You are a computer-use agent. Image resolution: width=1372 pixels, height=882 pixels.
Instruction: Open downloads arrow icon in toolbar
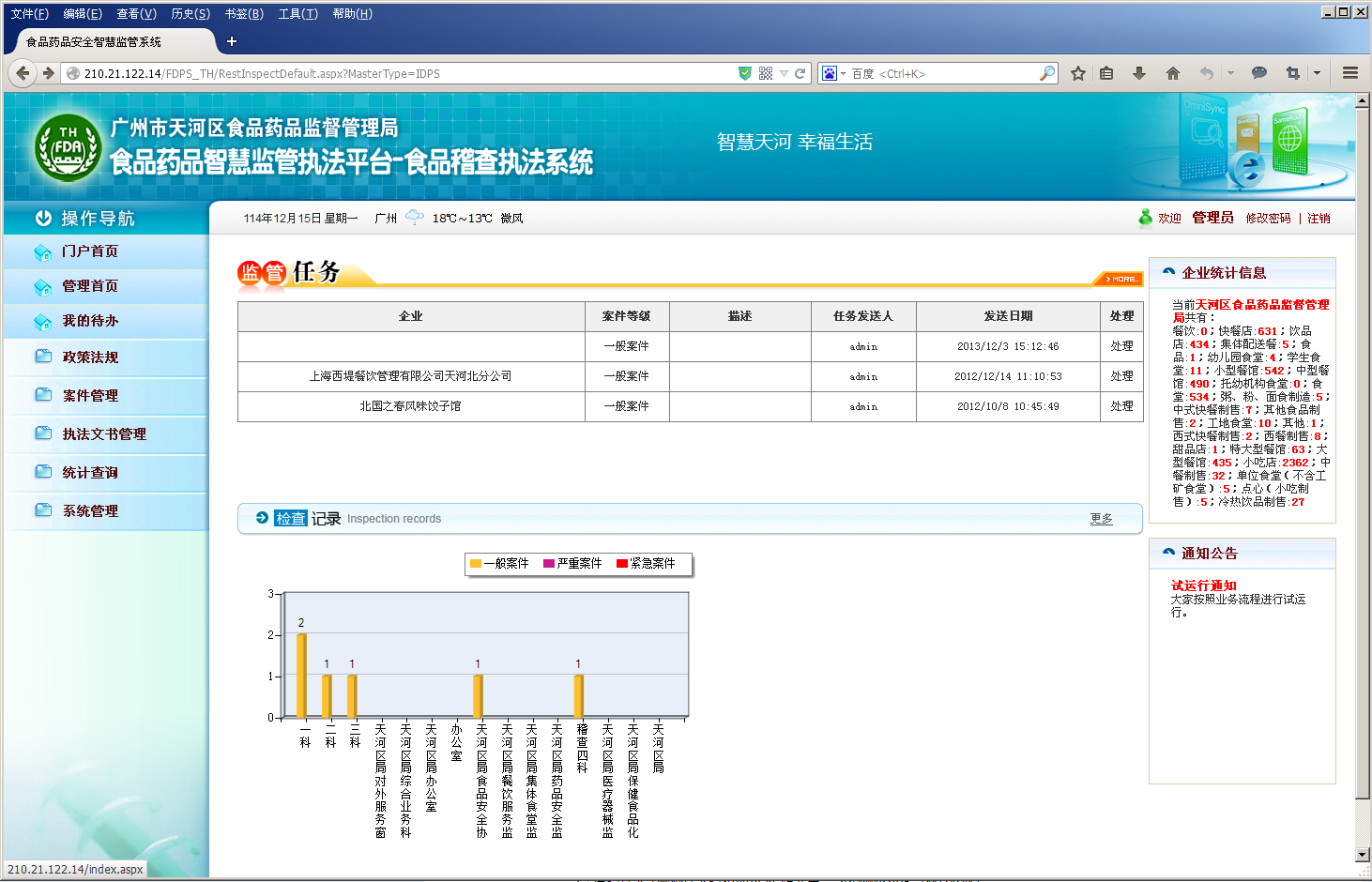(1139, 73)
